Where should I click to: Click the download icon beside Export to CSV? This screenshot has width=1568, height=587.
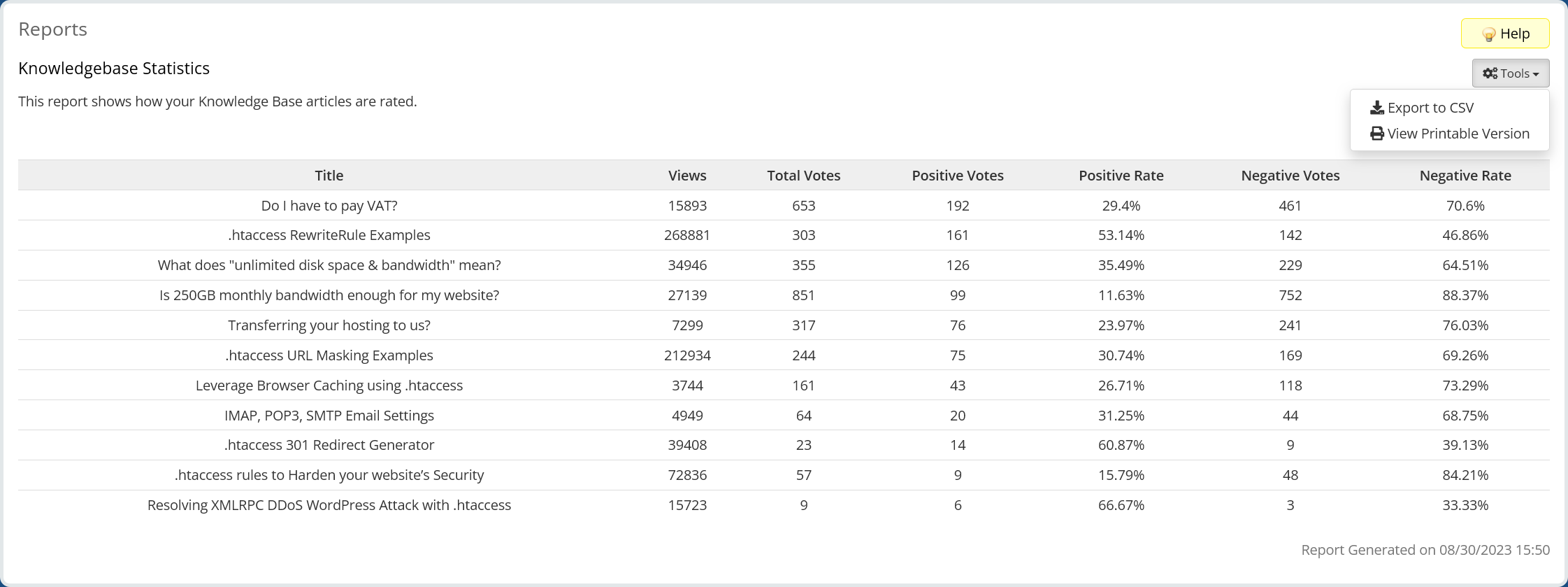(1376, 108)
